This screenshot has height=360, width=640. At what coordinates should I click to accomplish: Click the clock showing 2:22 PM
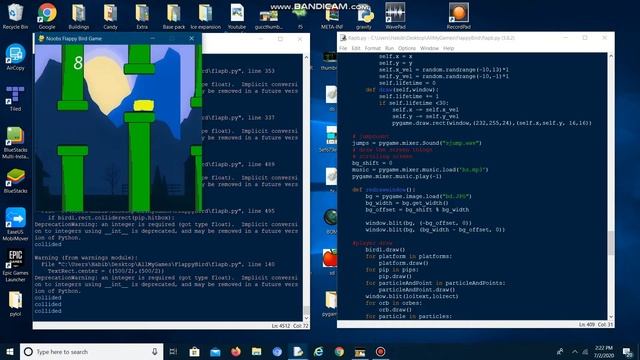pyautogui.click(x=604, y=351)
